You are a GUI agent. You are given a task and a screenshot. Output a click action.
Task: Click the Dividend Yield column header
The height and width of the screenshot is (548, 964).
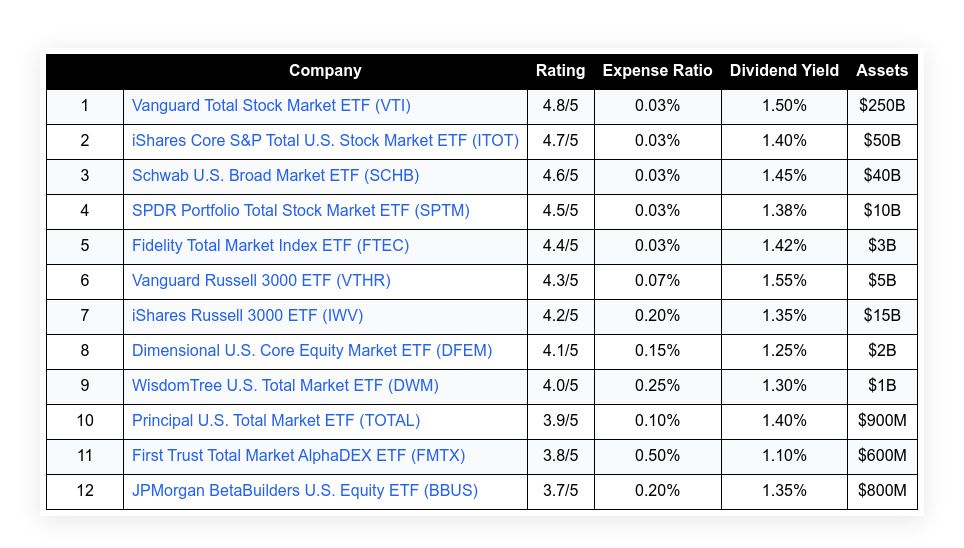click(784, 70)
